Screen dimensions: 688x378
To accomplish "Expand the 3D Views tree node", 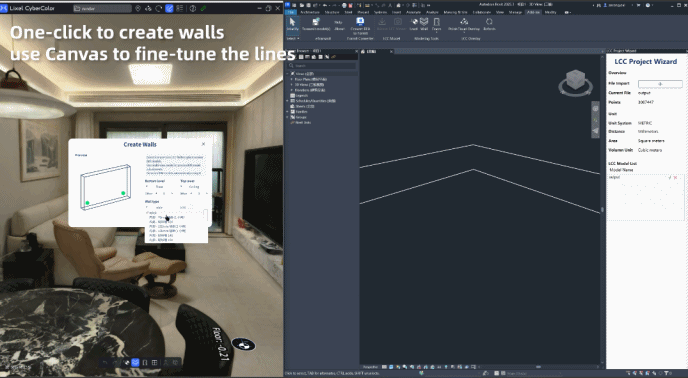I will click(x=292, y=85).
